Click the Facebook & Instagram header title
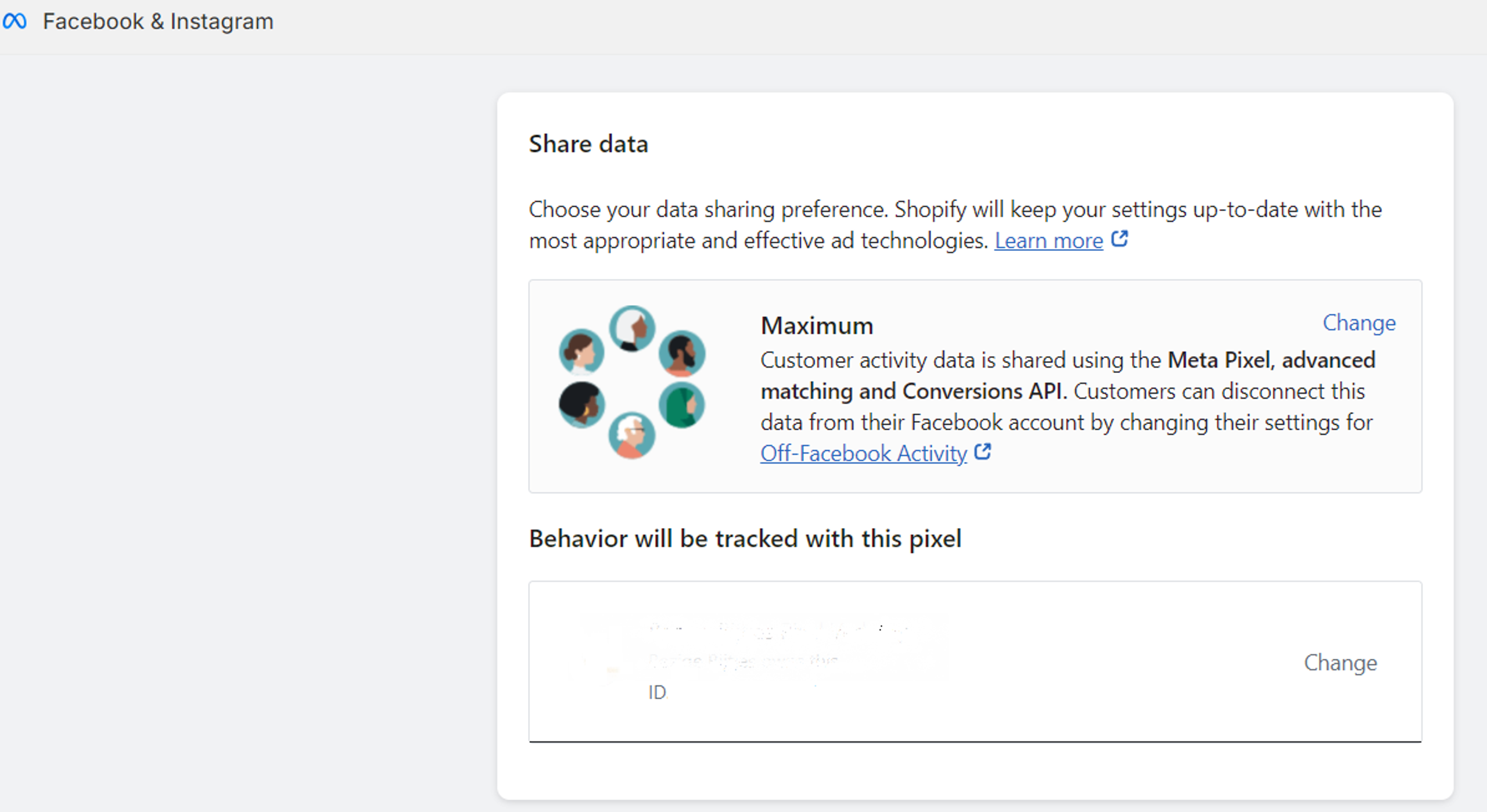This screenshot has height=812, width=1487. click(x=158, y=21)
